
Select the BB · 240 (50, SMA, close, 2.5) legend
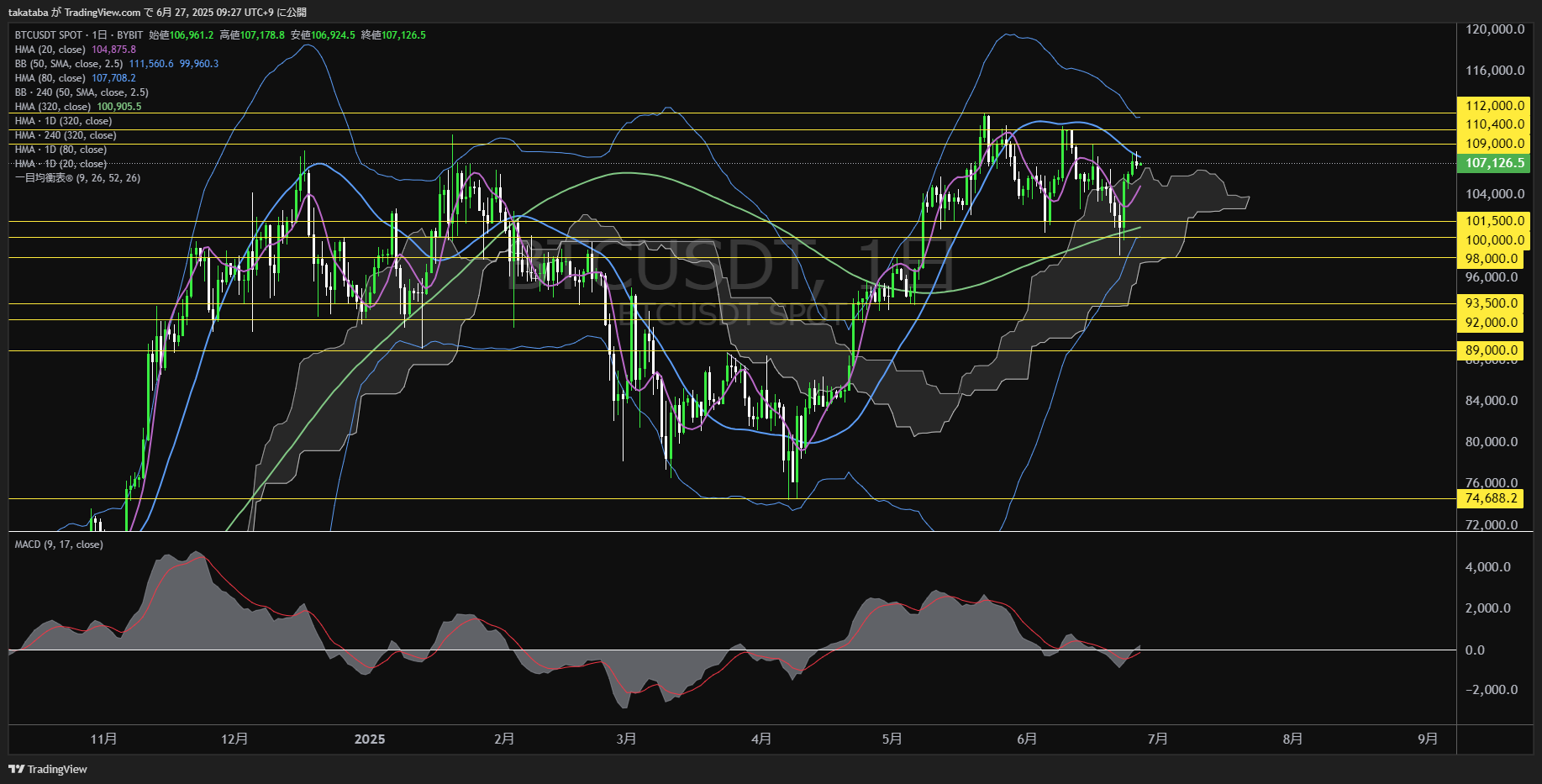click(82, 92)
